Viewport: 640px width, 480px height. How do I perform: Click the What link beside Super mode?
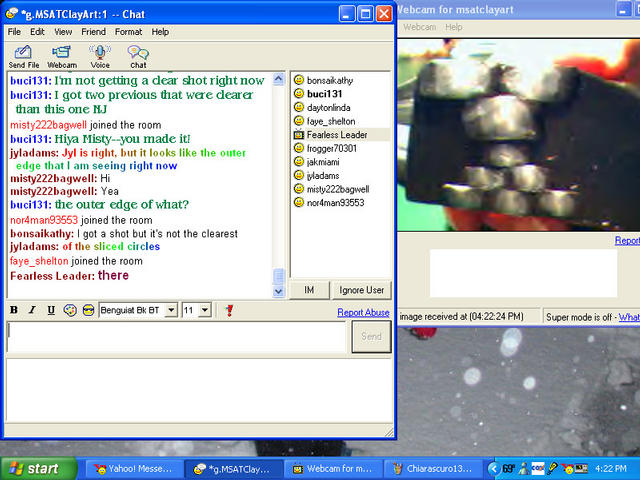[x=629, y=317]
